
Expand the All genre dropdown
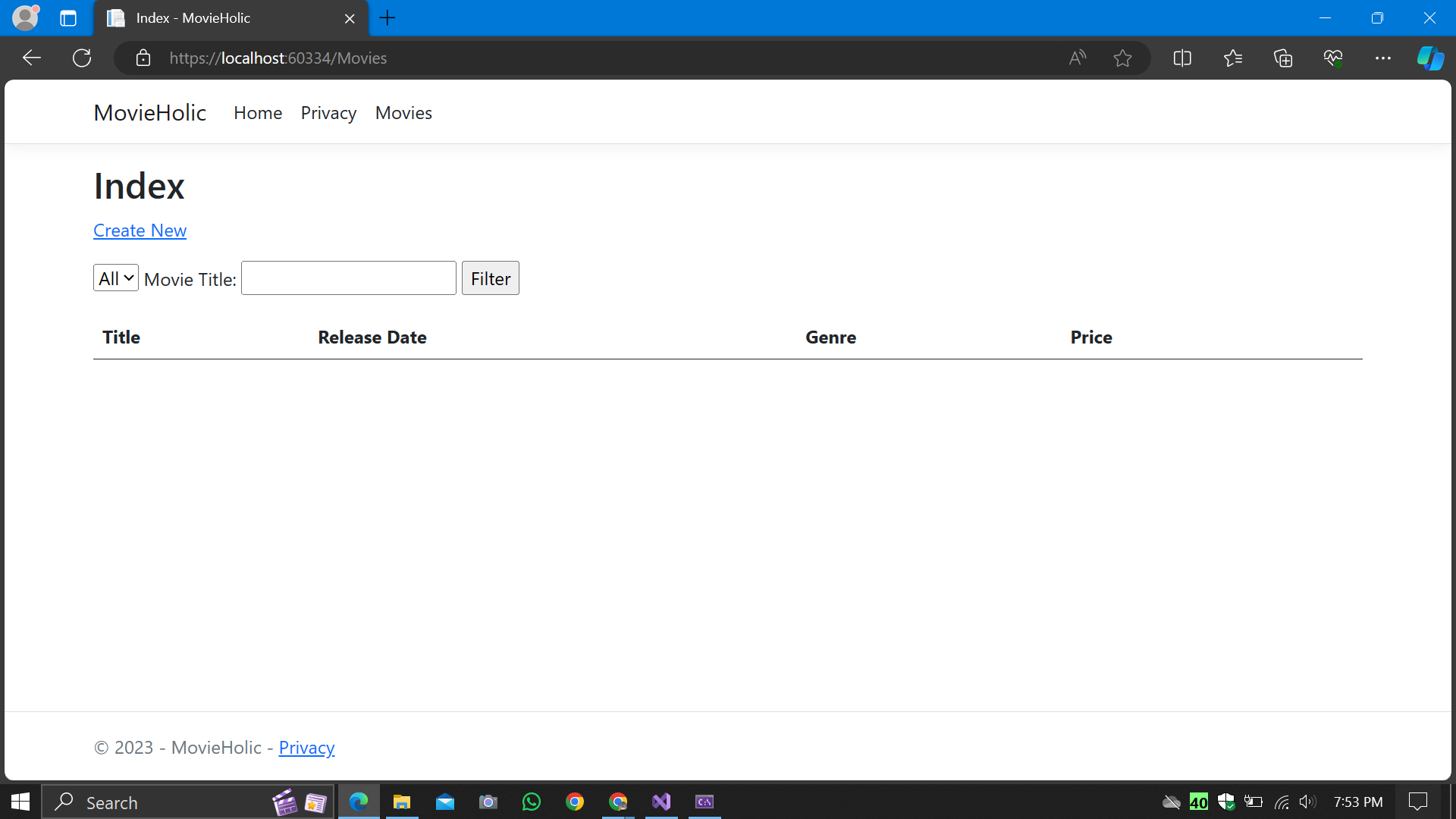point(116,278)
